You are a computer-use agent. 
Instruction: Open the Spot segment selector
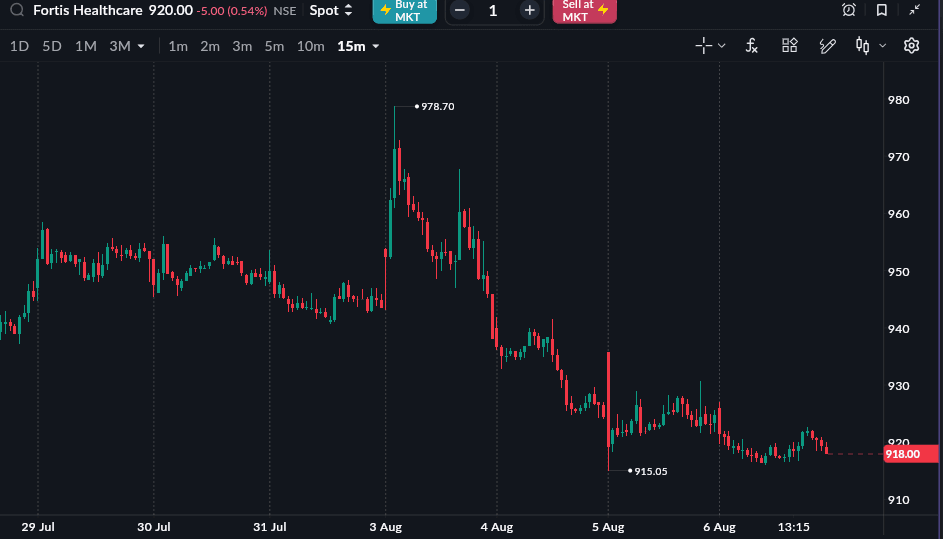click(x=331, y=10)
